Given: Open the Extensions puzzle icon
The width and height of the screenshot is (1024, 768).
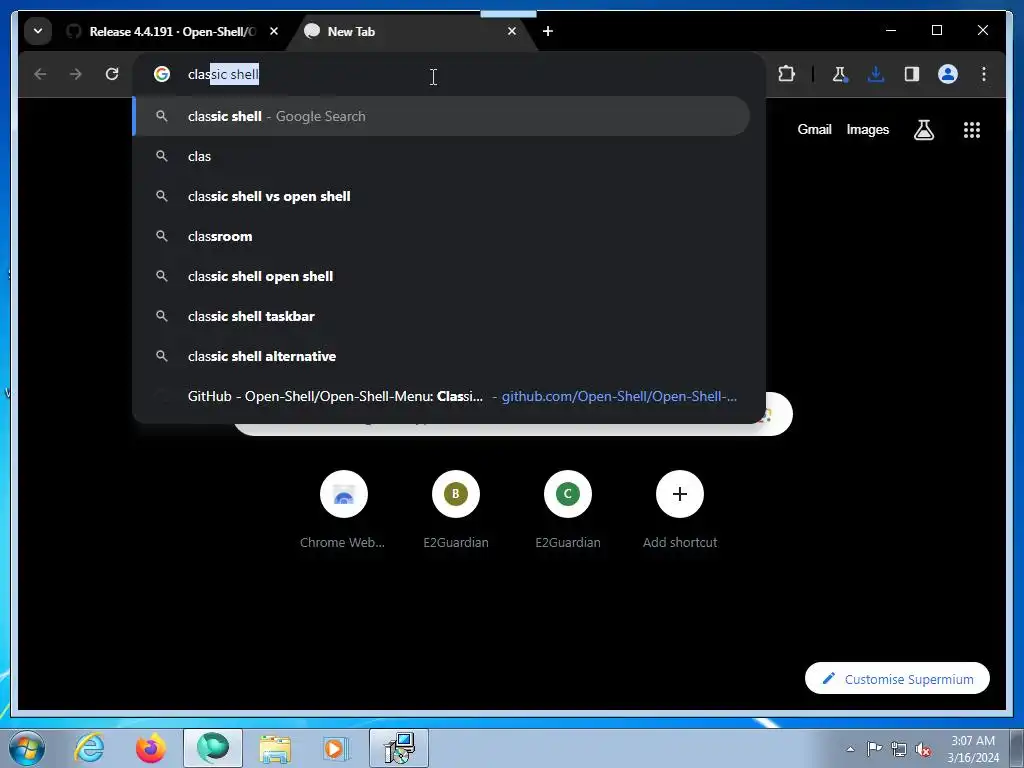Looking at the screenshot, I should pyautogui.click(x=787, y=74).
